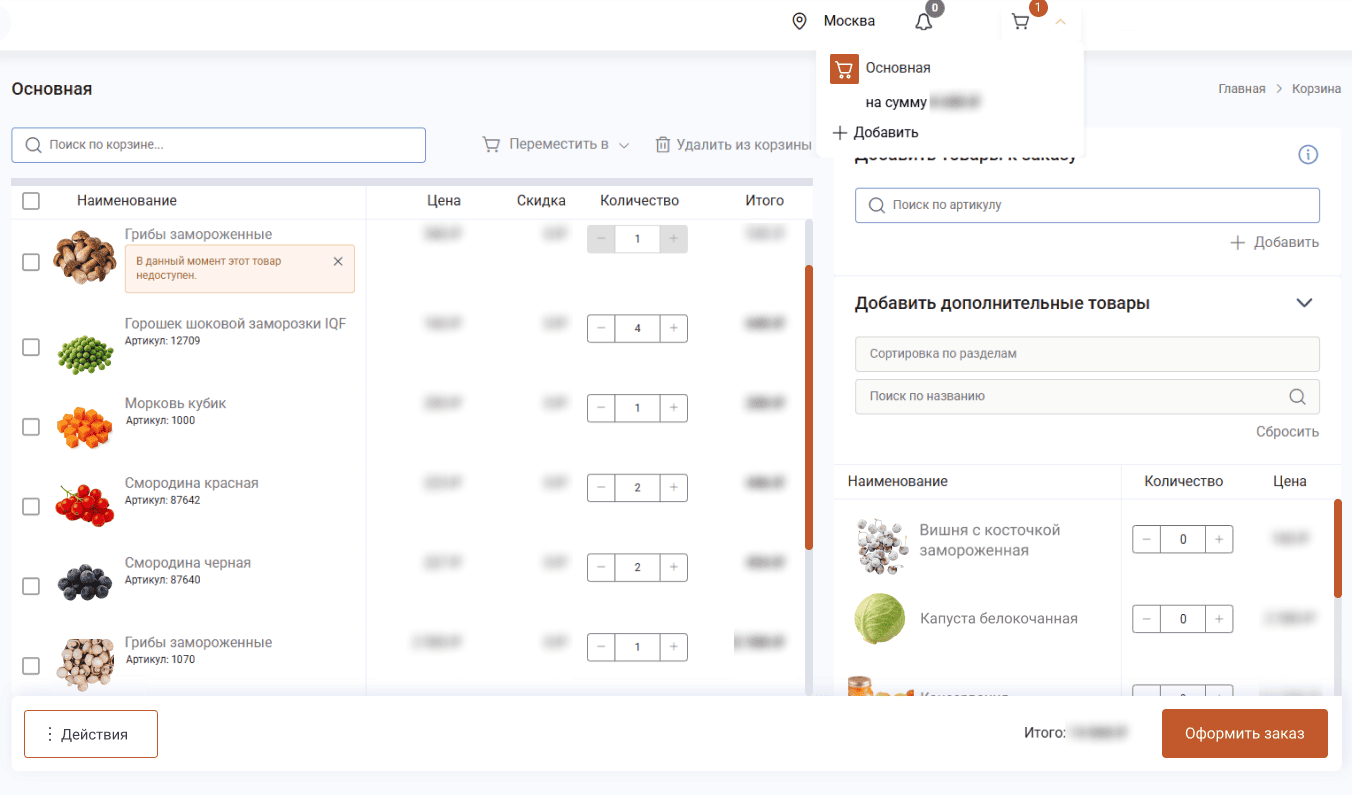Screen dimensions: 1352x795
Task: Collapse the Добавить дополнительные товары section
Action: (1304, 303)
